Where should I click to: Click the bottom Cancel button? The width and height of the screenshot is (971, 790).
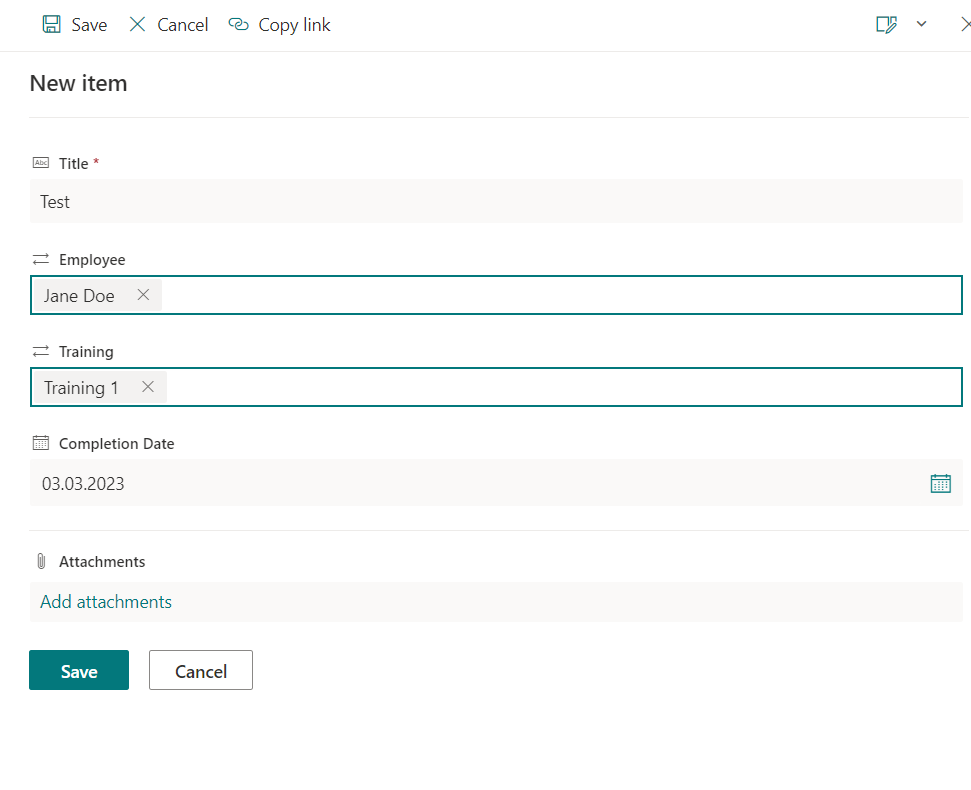[x=201, y=670]
